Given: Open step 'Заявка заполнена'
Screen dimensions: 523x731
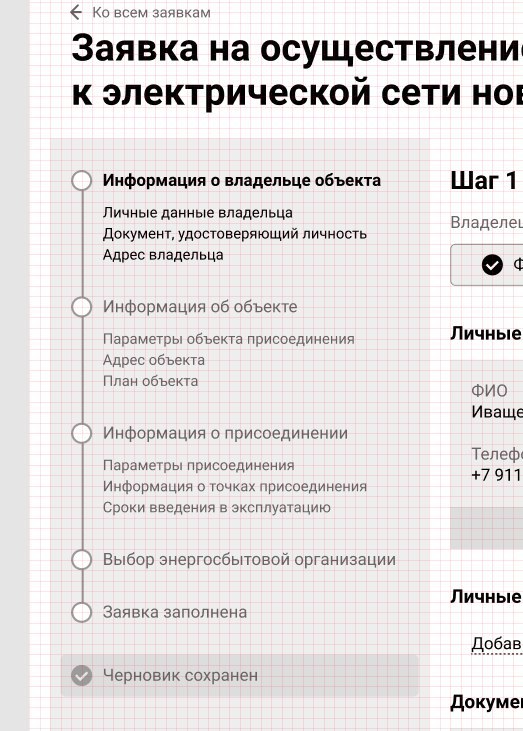Looking at the screenshot, I should pos(175,612).
